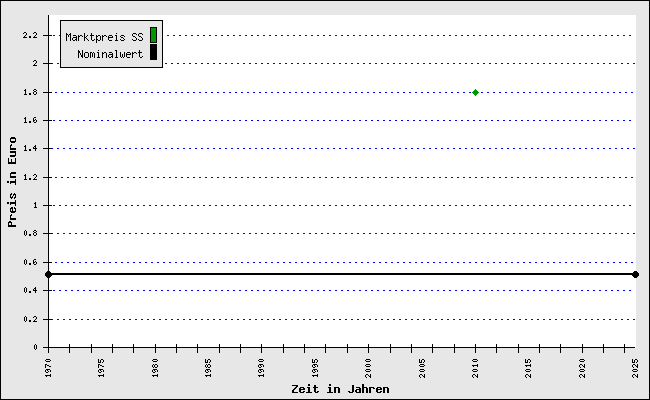Click the 'Marktpreis SS' legend label
Image resolution: width=650 pixels, height=400 pixels.
tap(104, 37)
